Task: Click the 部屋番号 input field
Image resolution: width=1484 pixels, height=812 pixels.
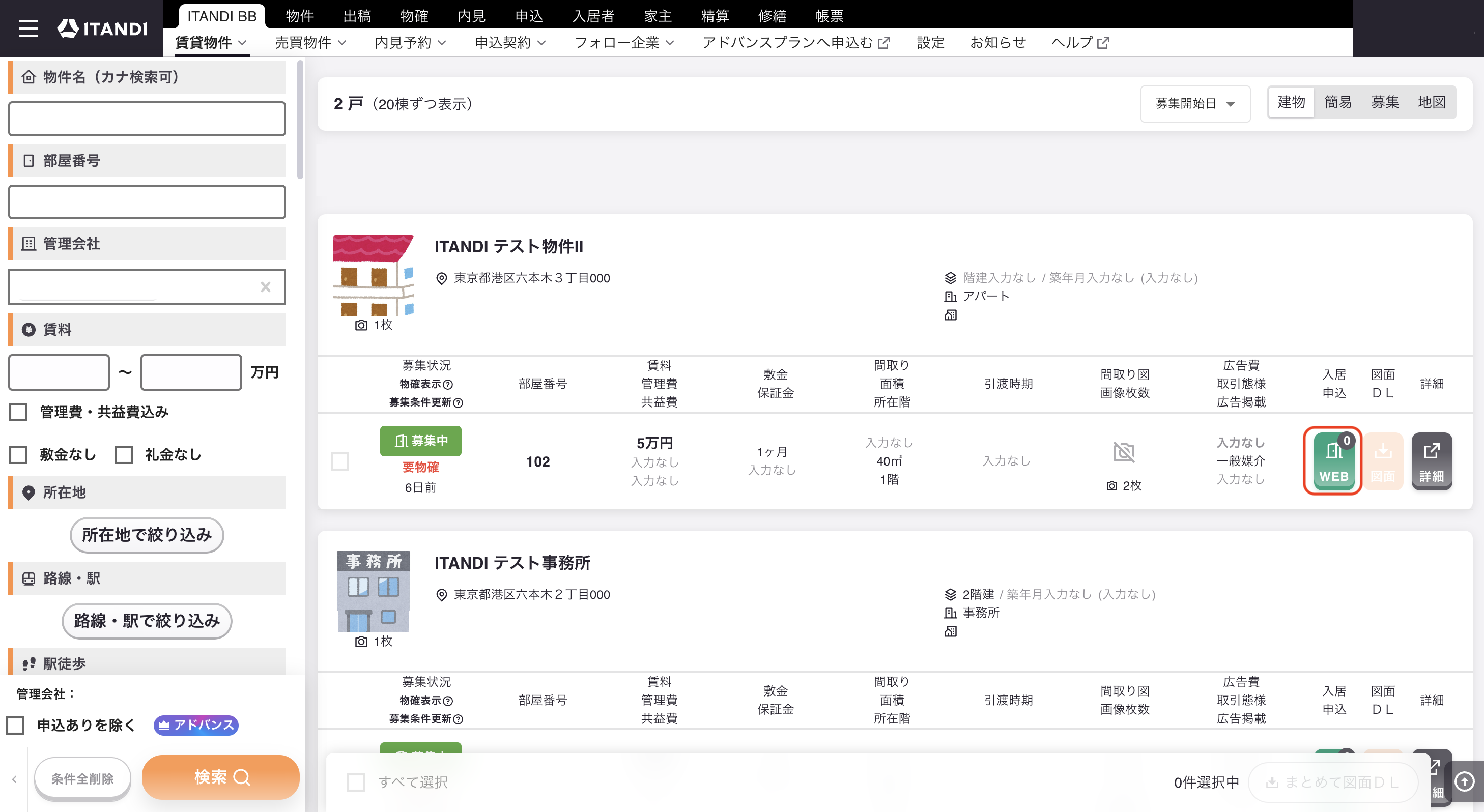Action: (x=147, y=201)
